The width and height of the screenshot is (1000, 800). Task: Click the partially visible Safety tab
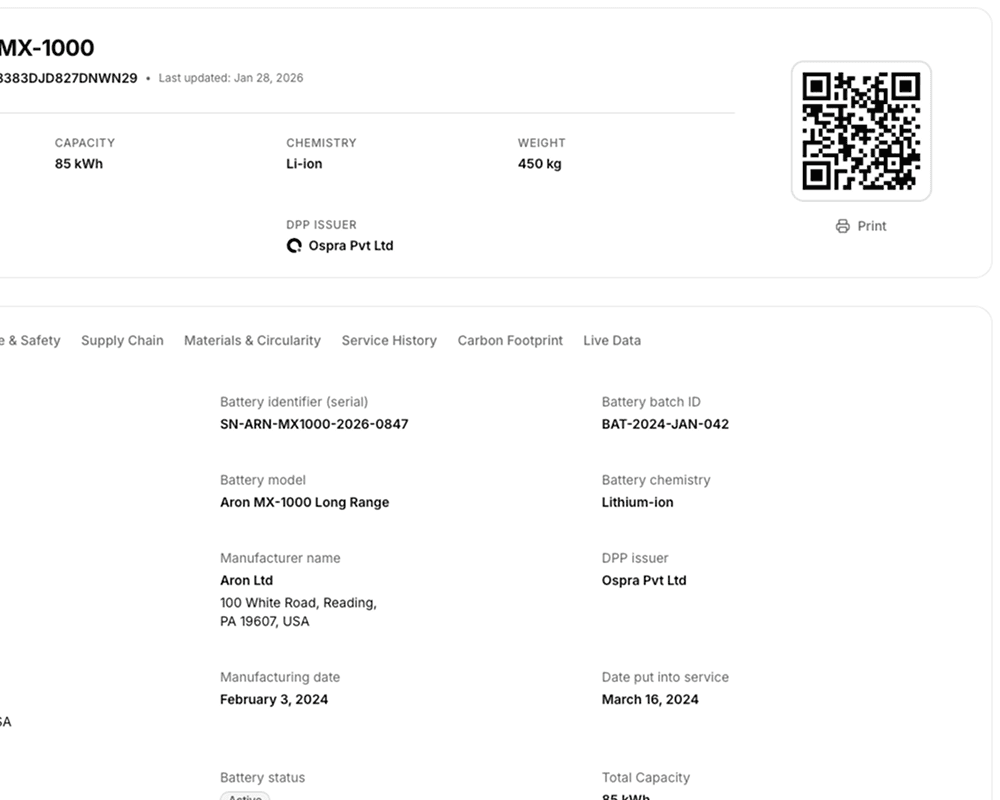(x=30, y=340)
